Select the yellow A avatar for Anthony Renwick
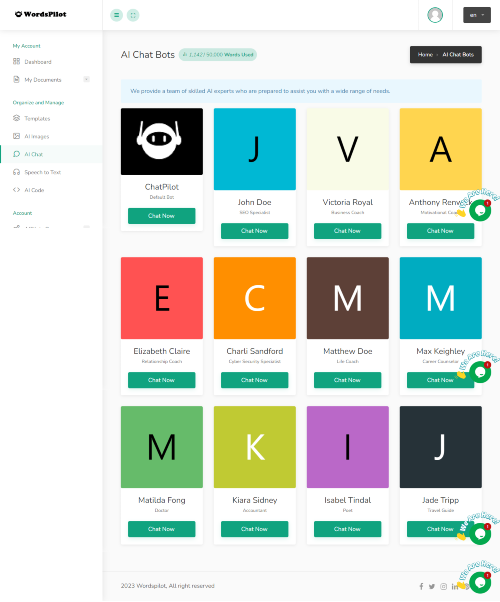 coord(440,149)
